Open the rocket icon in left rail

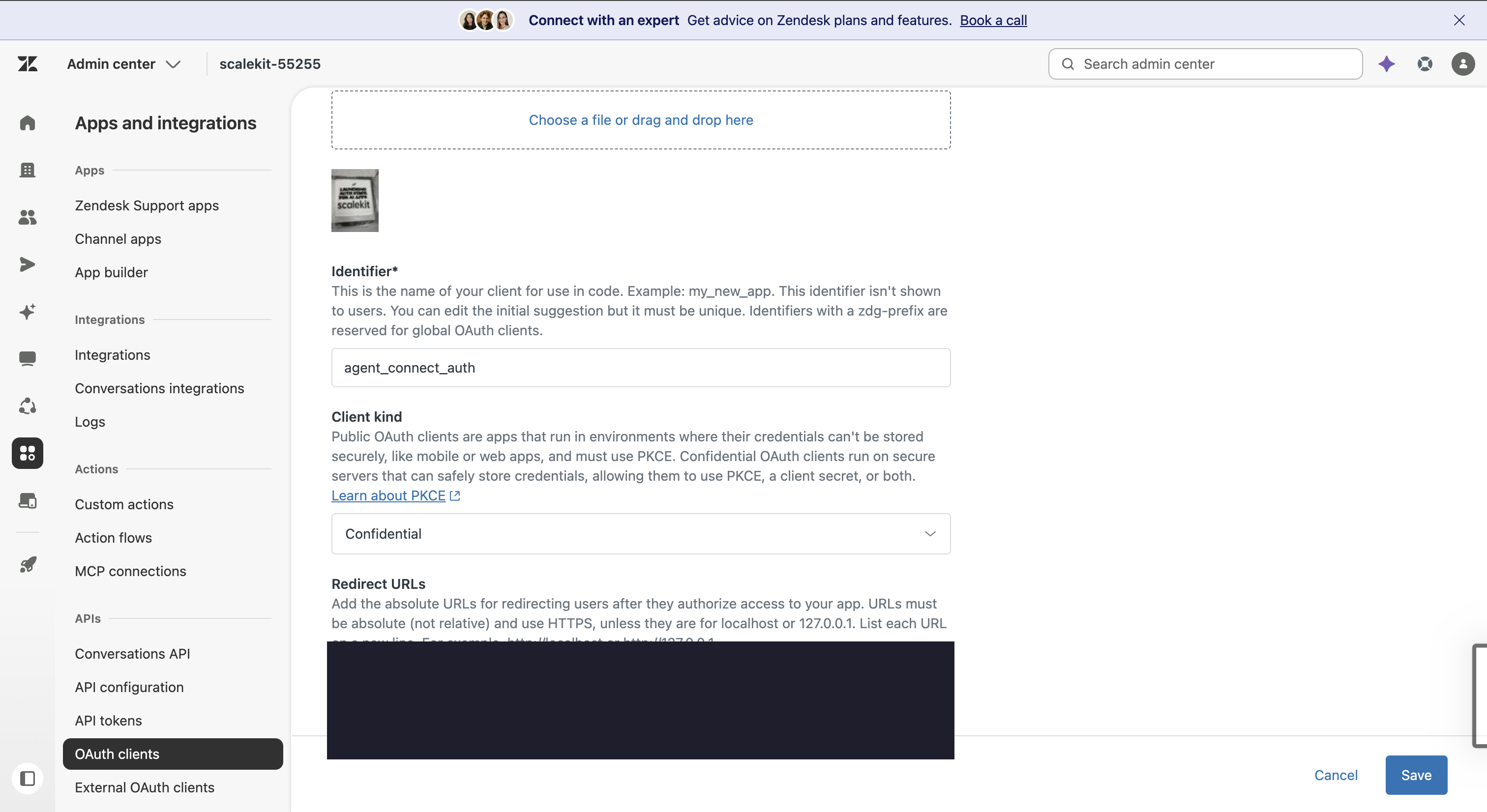[27, 564]
